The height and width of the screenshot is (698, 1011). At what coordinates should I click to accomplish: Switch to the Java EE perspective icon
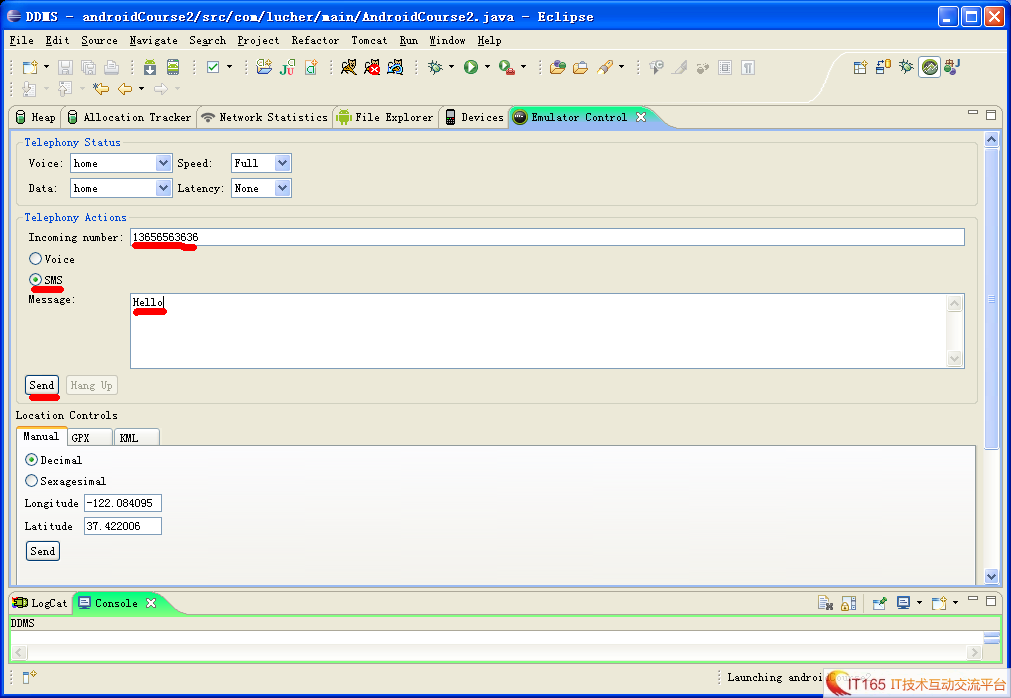tap(952, 67)
